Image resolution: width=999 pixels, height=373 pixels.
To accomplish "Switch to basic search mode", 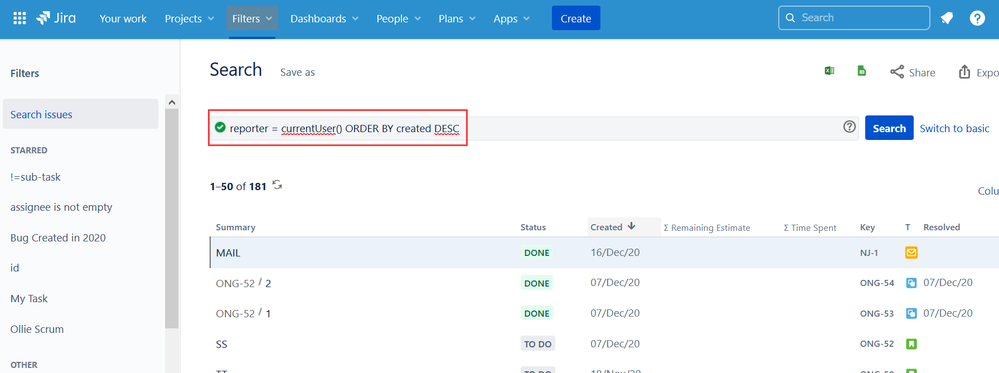I will pyautogui.click(x=954, y=128).
